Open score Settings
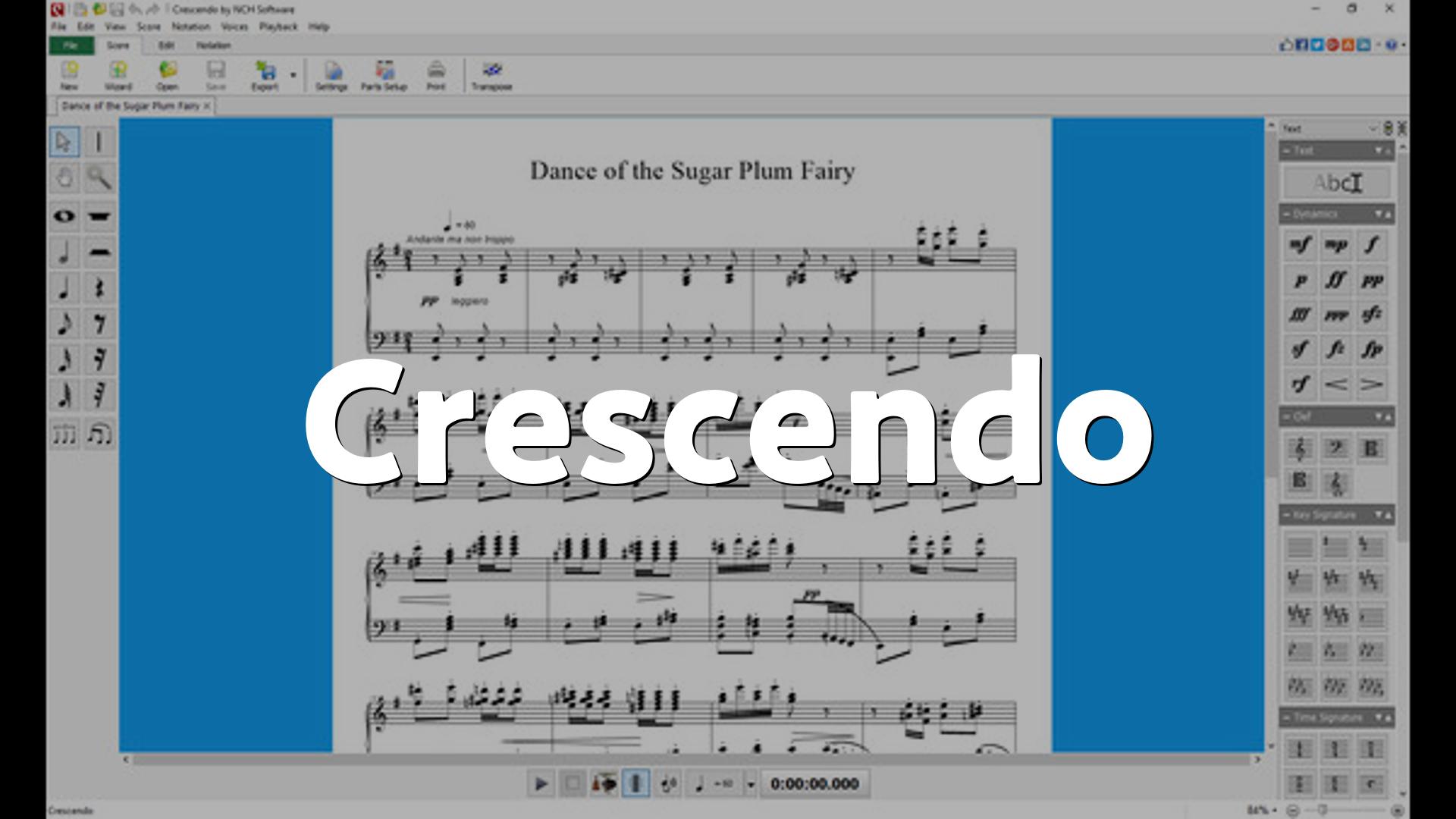This screenshot has height=819, width=1456. (x=331, y=76)
